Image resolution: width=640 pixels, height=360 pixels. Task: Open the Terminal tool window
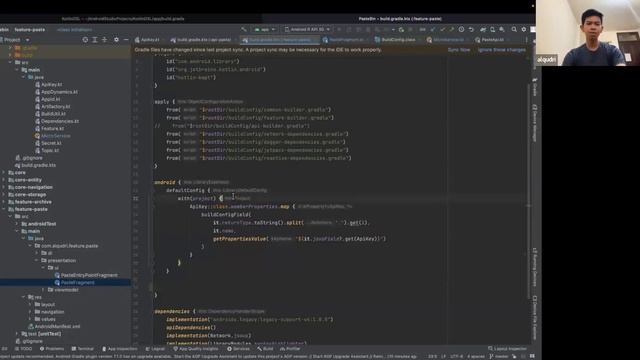(82, 349)
